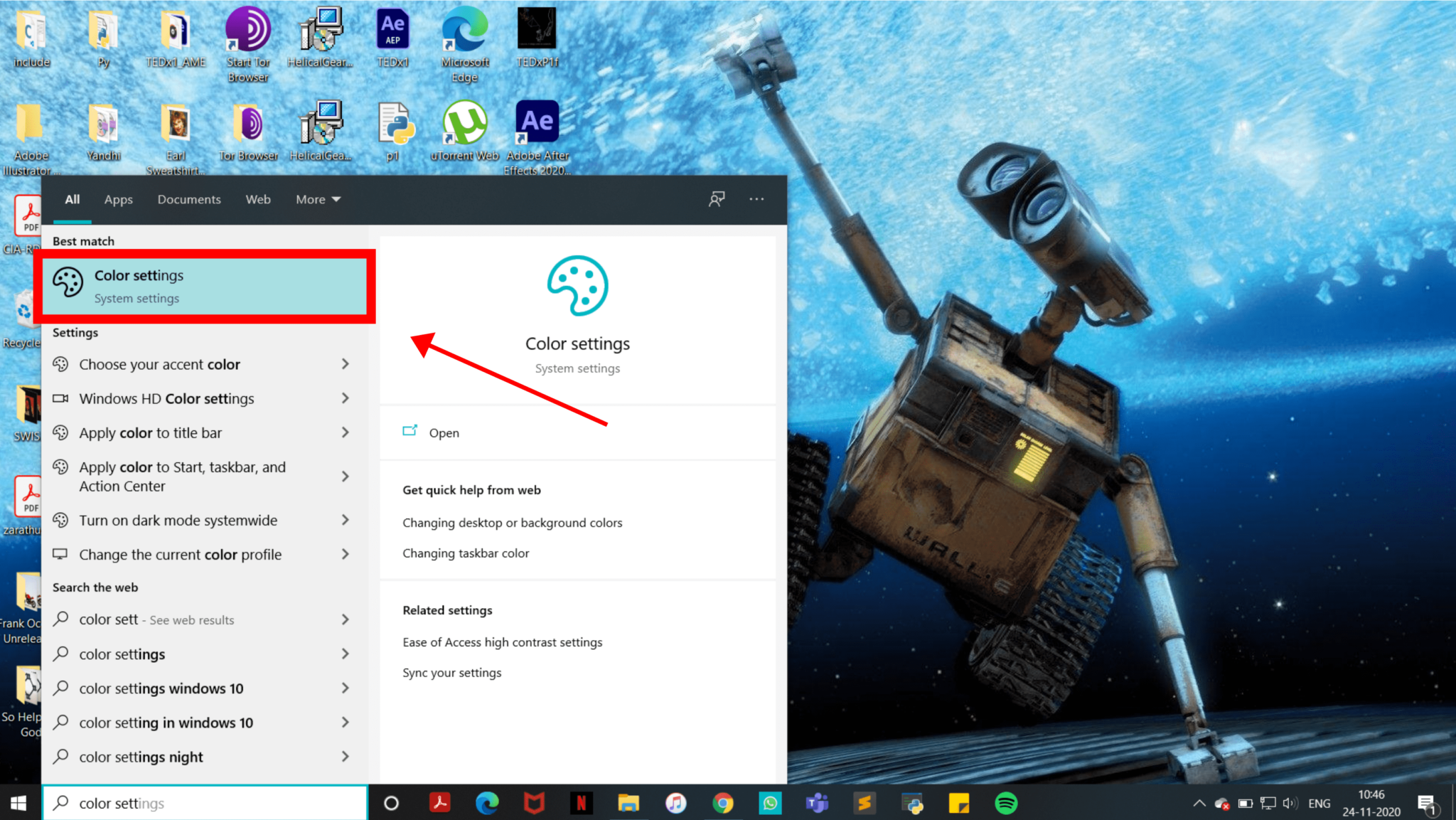Open Sync your settings link
This screenshot has height=820, width=1456.
[451, 673]
